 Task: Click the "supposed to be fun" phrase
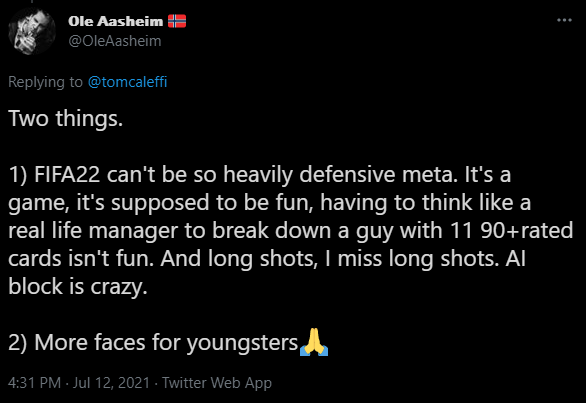[212, 202]
